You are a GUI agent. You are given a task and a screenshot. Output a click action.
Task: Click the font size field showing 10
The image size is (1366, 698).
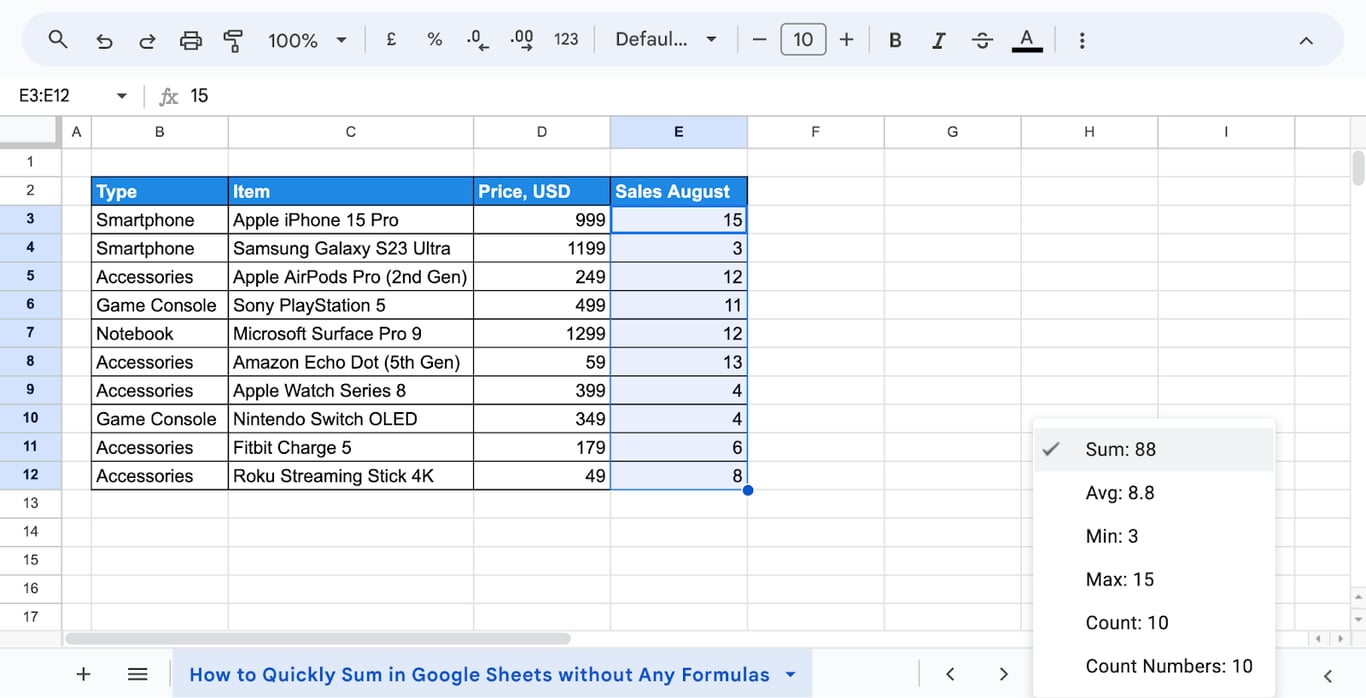point(803,40)
